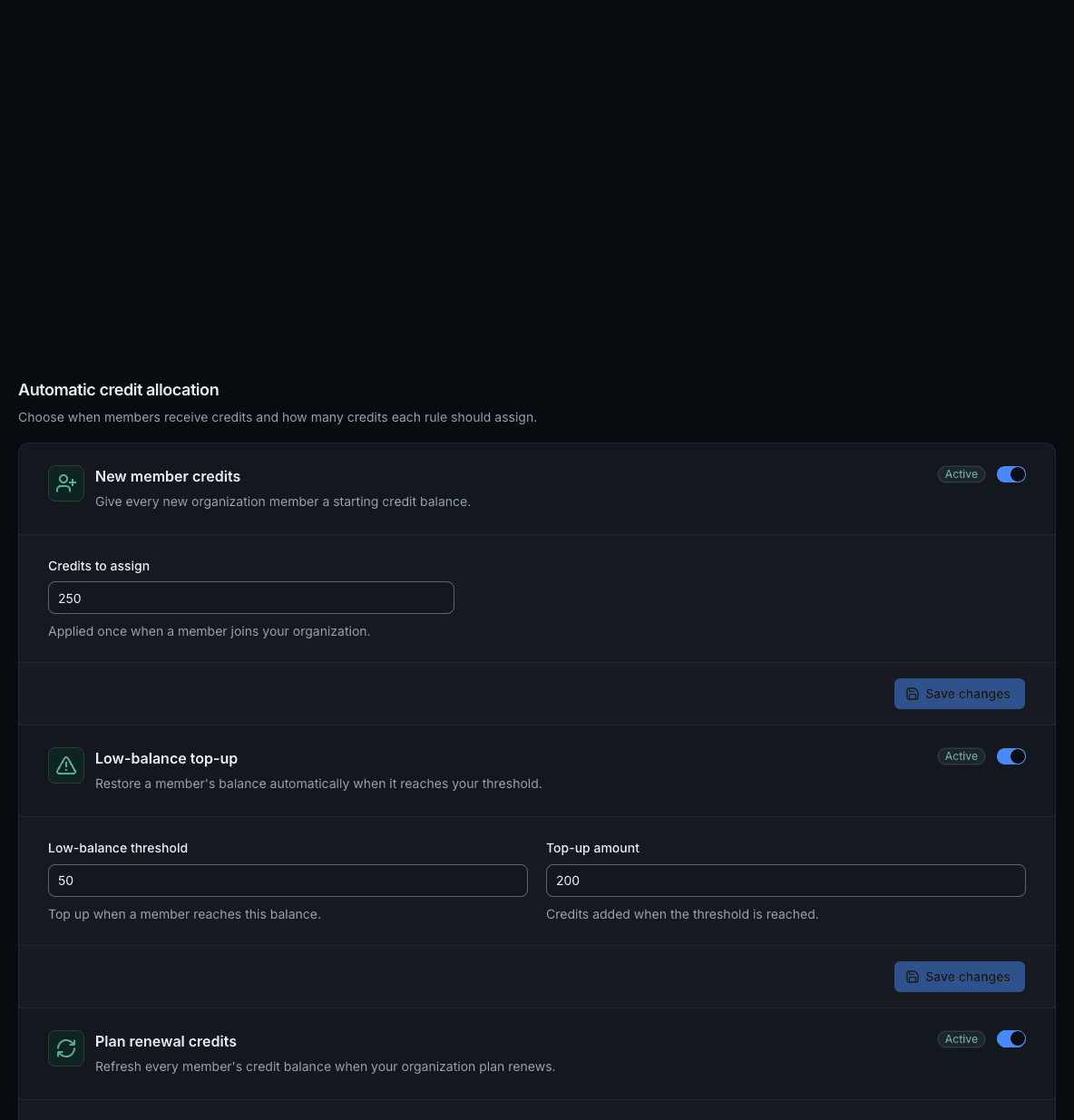Click the Active badge on Low-balance top-up
Image resolution: width=1074 pixels, height=1120 pixels.
(x=962, y=756)
